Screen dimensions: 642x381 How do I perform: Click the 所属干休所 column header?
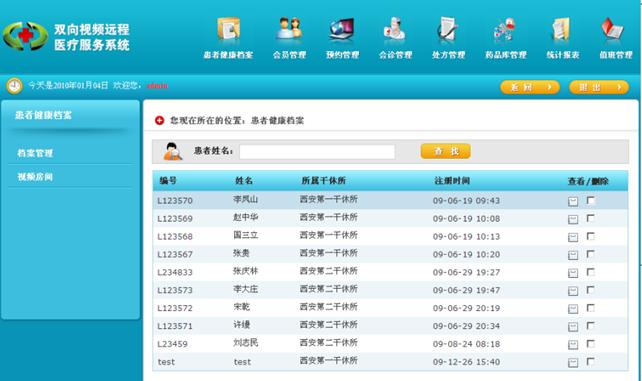[323, 181]
